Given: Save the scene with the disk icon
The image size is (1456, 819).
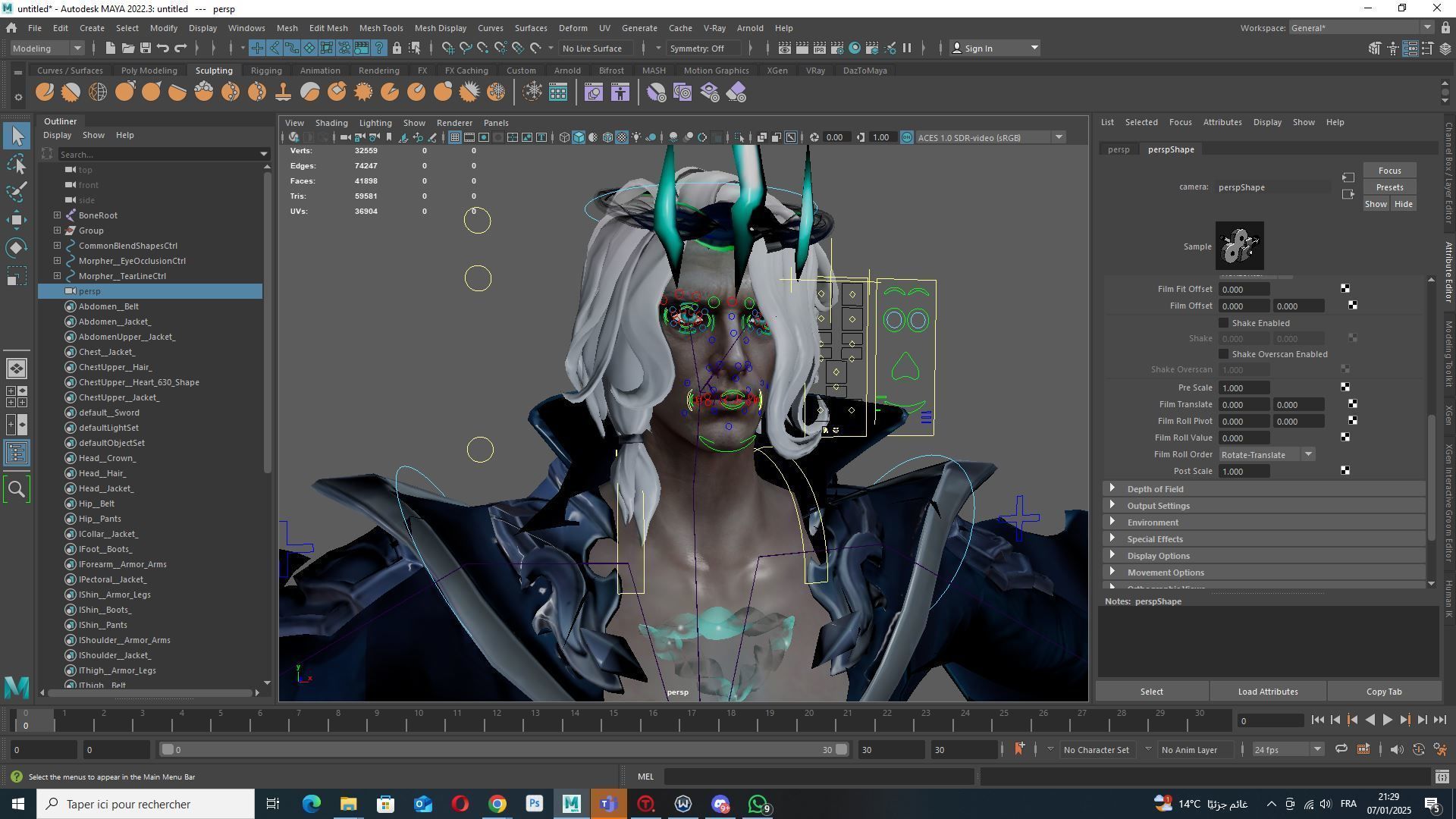Looking at the screenshot, I should click(x=146, y=49).
